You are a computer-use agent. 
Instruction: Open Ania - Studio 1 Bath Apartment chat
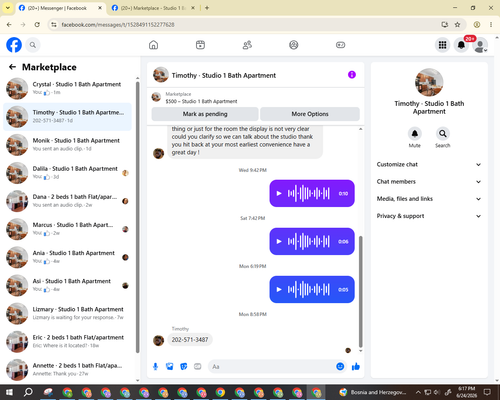point(67,257)
